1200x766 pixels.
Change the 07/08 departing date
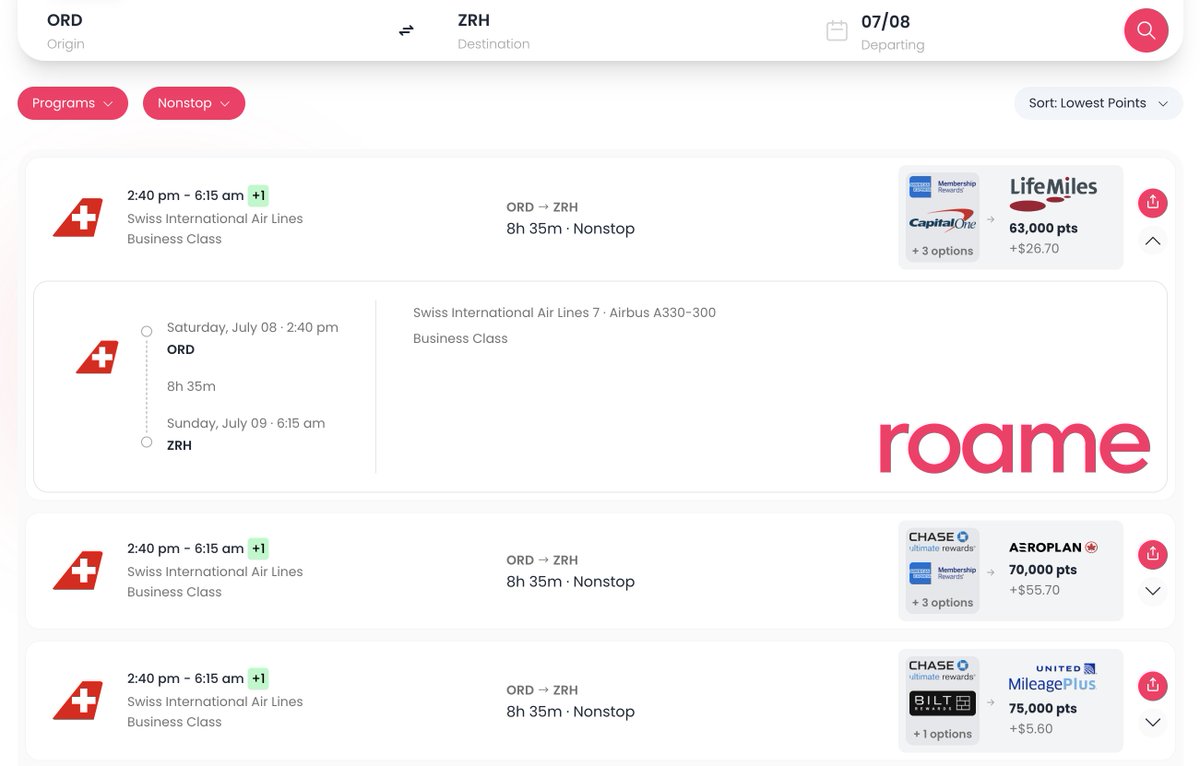pos(886,21)
